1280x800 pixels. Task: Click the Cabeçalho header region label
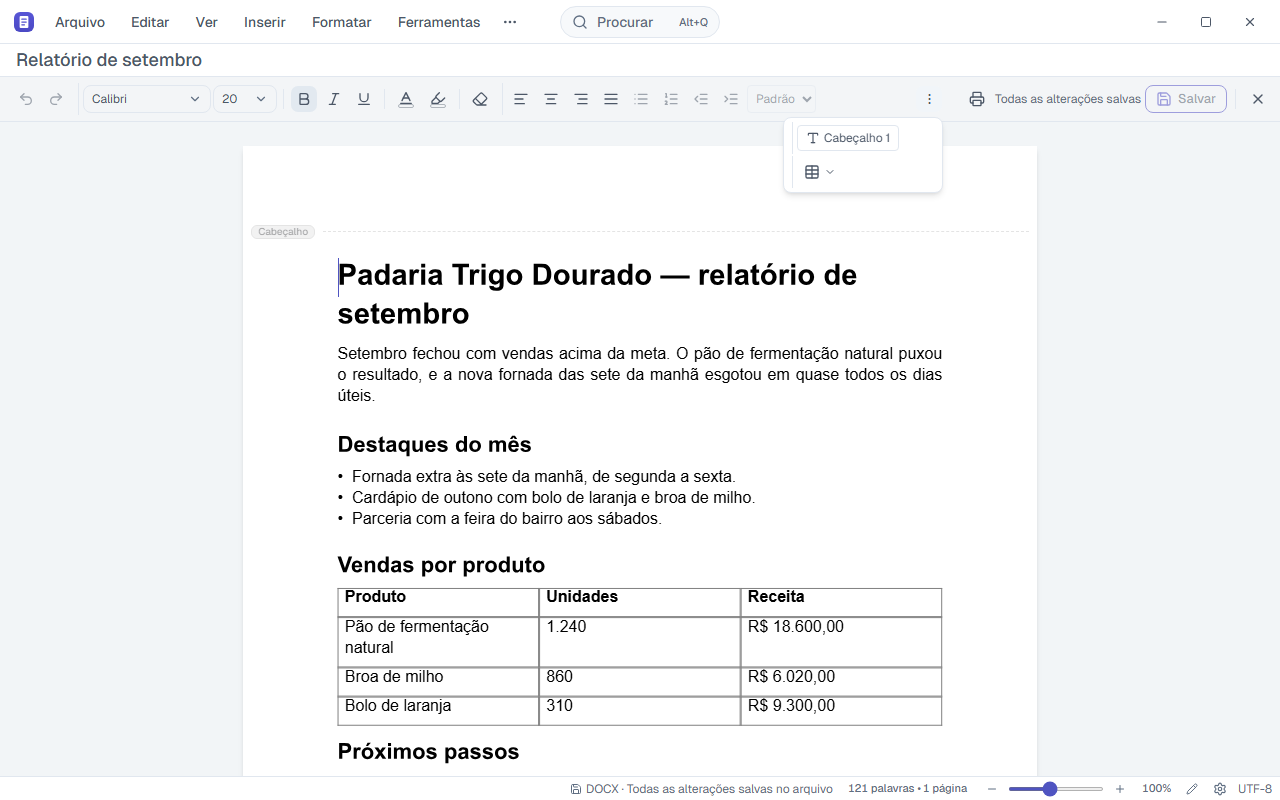tap(283, 232)
